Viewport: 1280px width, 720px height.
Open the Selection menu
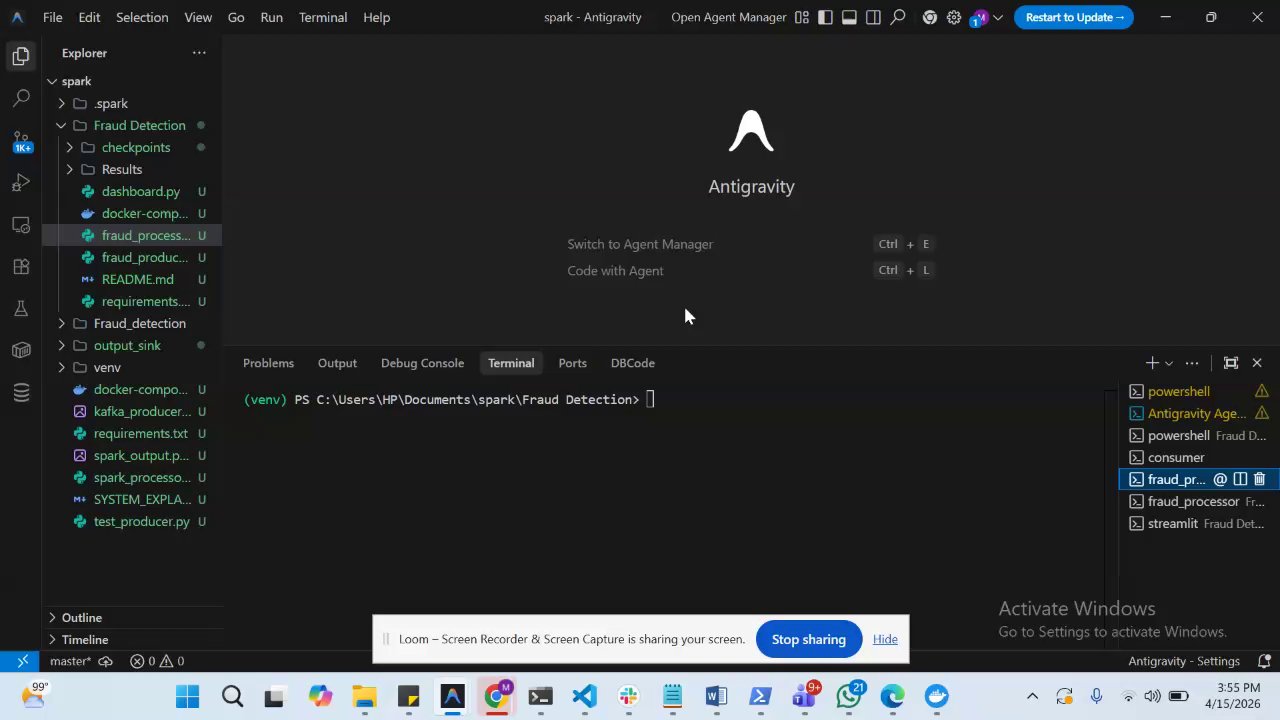tap(142, 17)
